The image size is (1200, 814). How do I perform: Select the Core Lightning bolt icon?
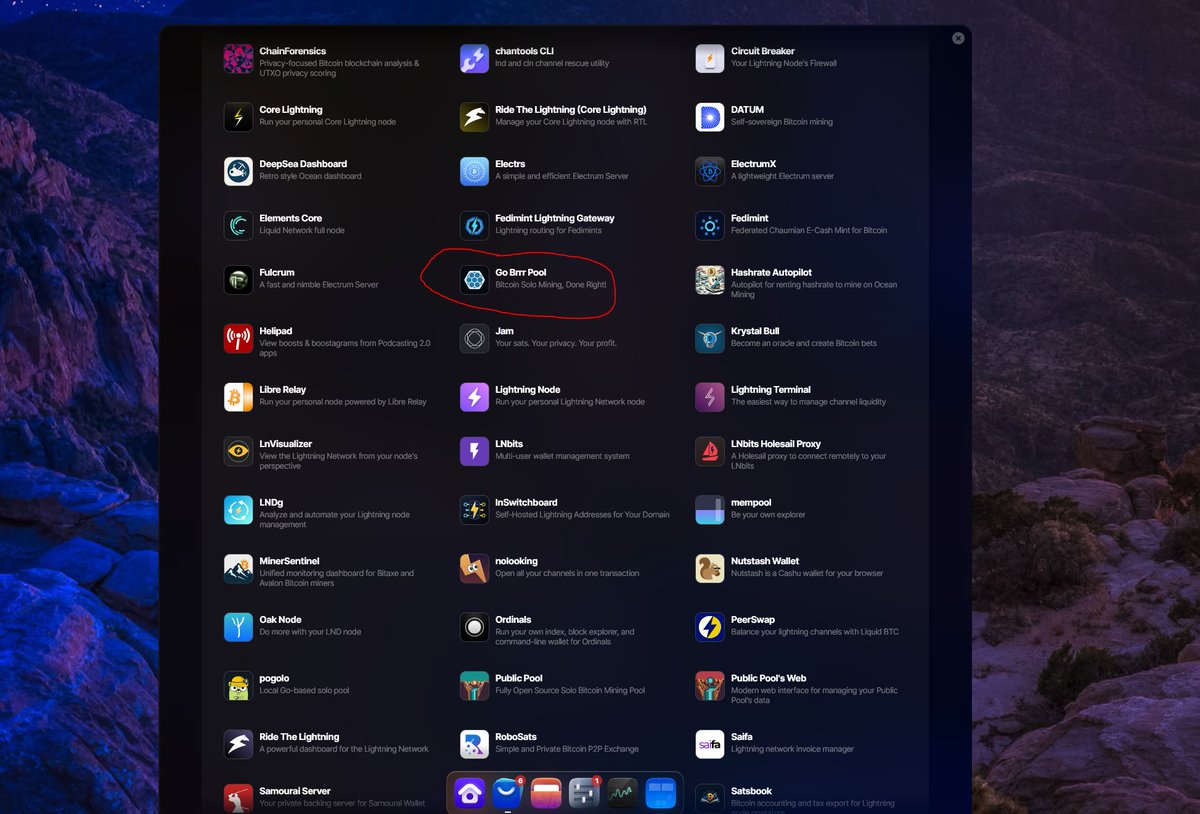238,117
